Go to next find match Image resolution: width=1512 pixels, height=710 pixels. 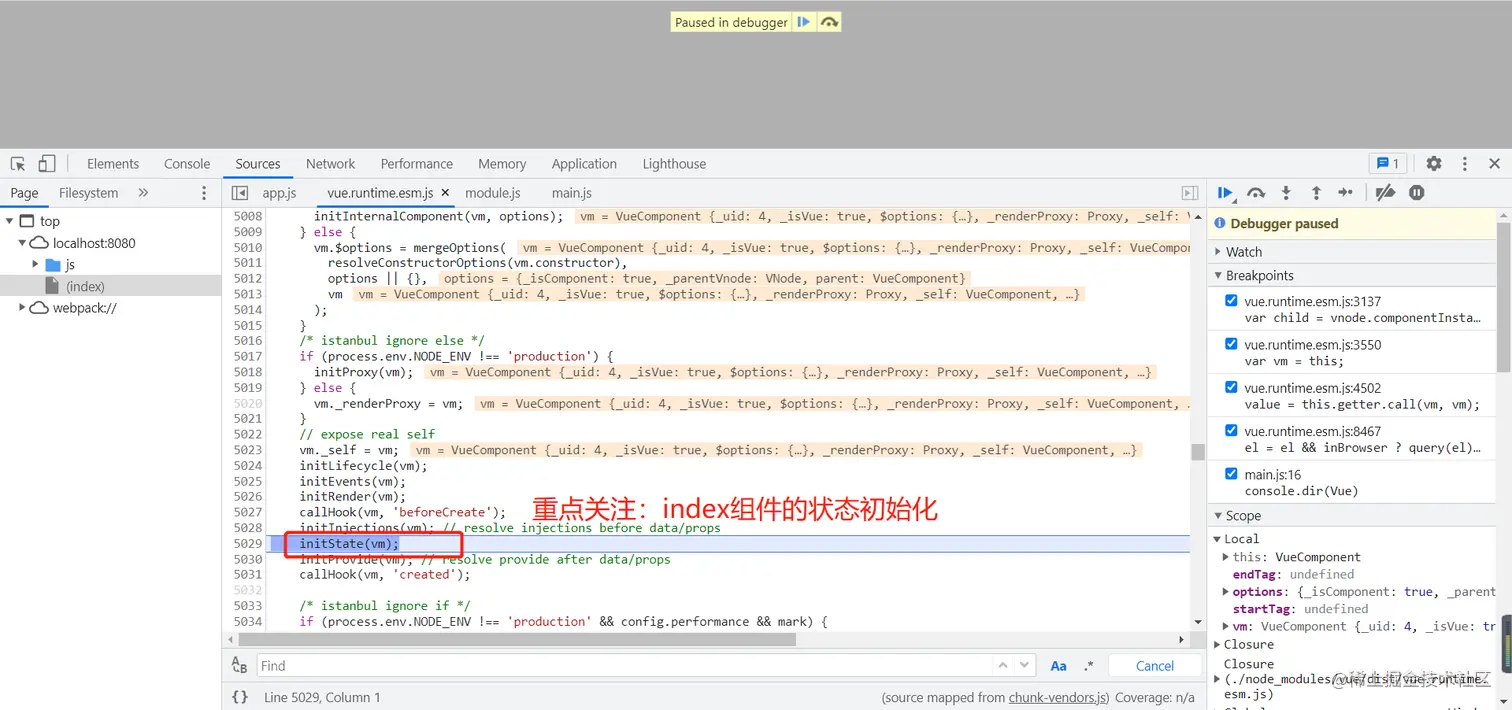[1024, 665]
